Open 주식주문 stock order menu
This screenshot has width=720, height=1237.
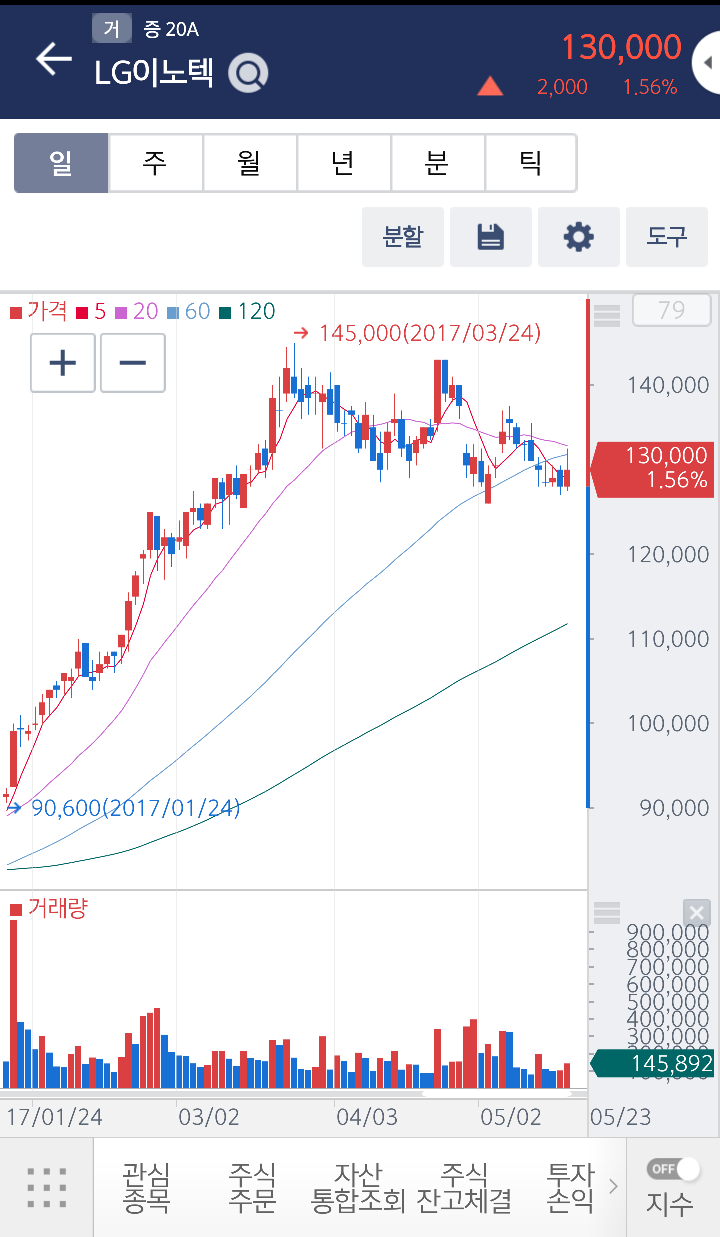pyautogui.click(x=252, y=1187)
